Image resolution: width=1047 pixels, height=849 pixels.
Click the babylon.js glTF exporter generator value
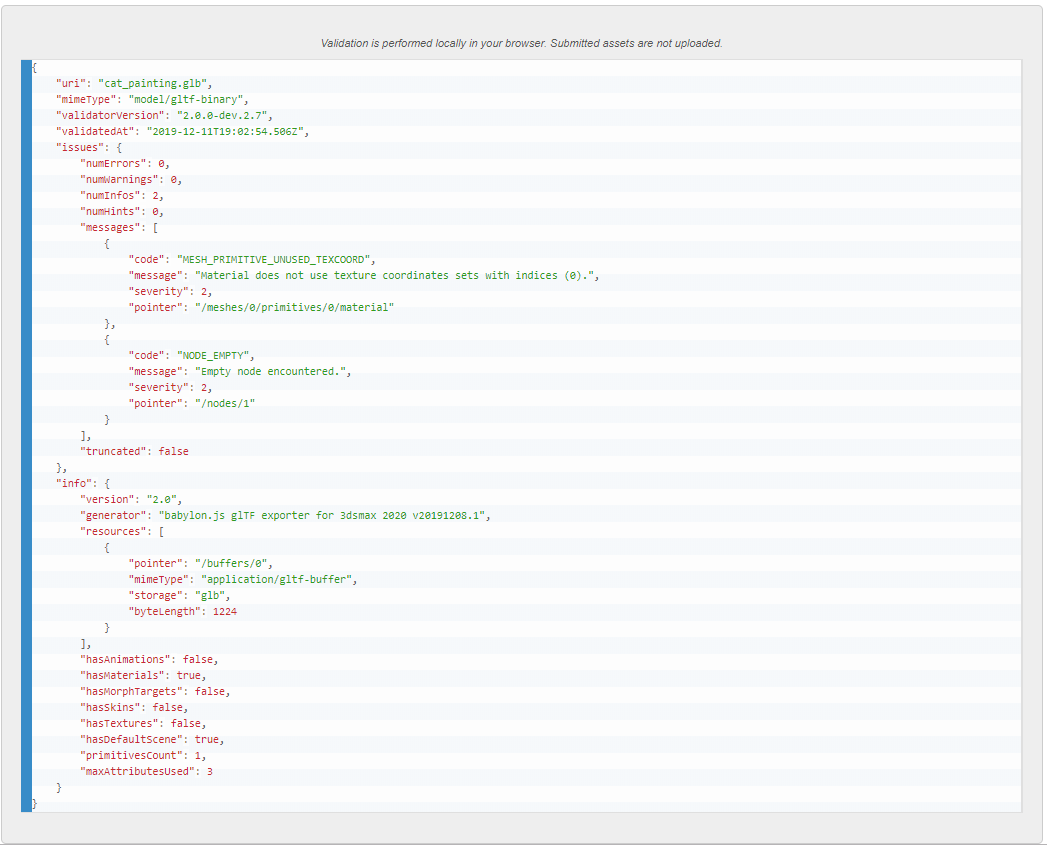click(x=322, y=516)
